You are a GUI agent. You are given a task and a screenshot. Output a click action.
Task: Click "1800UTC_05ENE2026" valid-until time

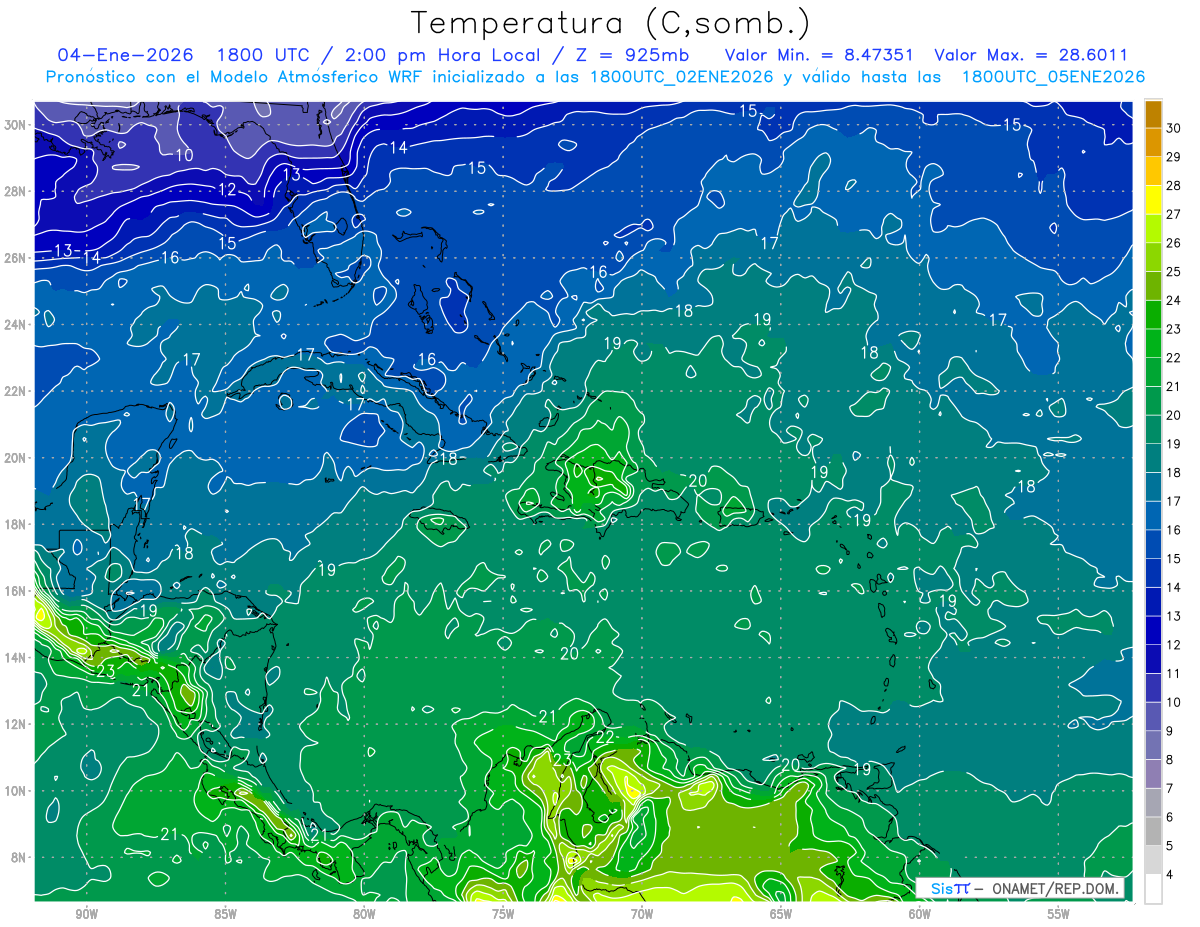[x=1052, y=77]
